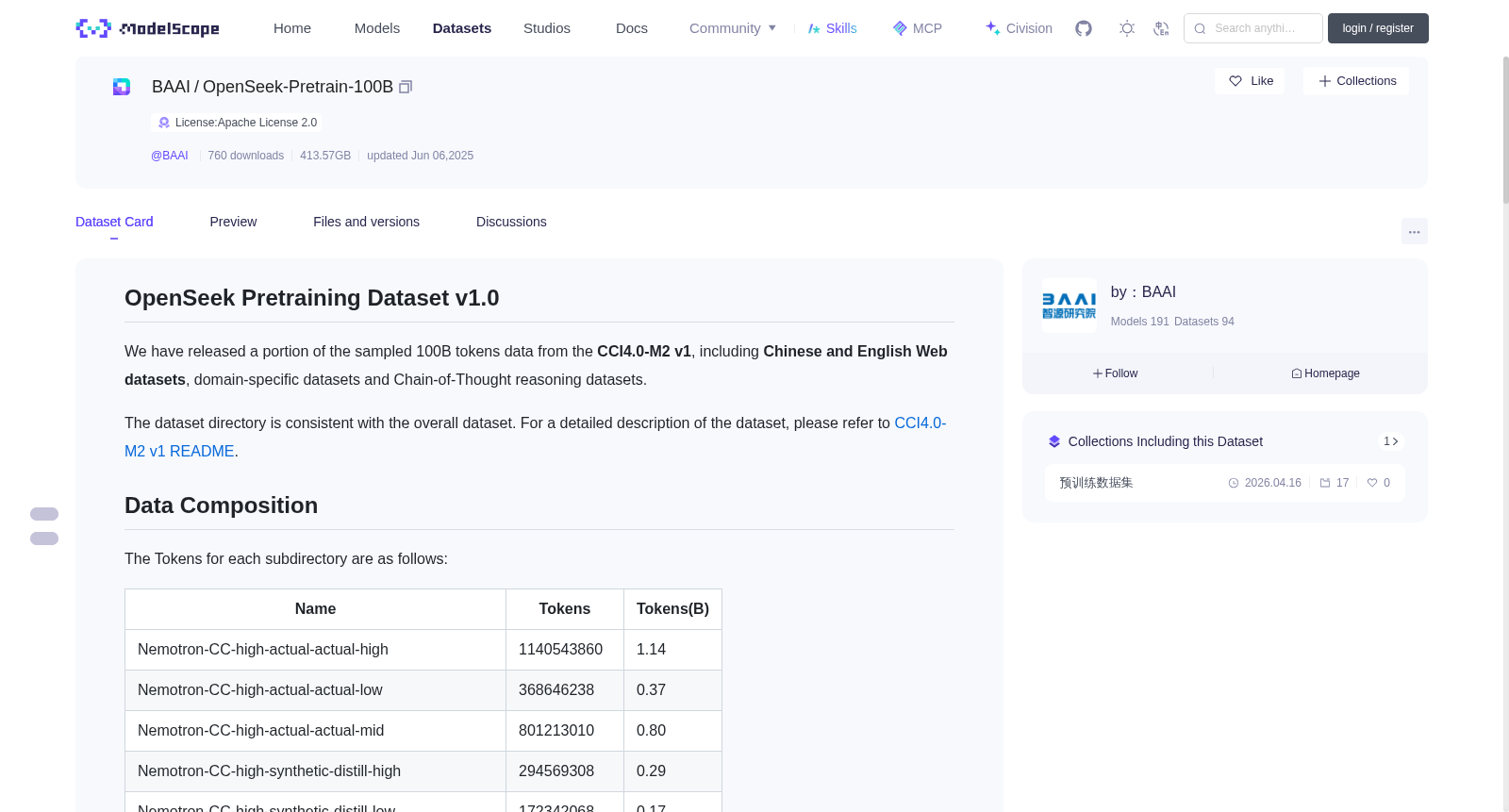Open the Studios nav item
Screen dimensions: 1509x812
click(x=547, y=28)
